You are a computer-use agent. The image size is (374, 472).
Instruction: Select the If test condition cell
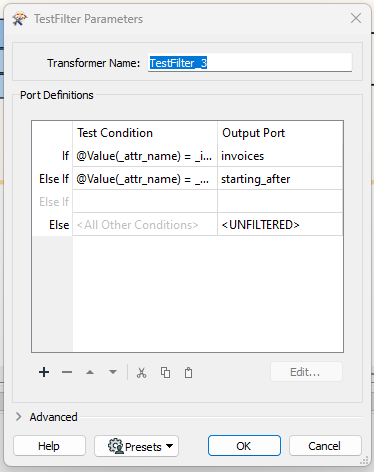145,156
